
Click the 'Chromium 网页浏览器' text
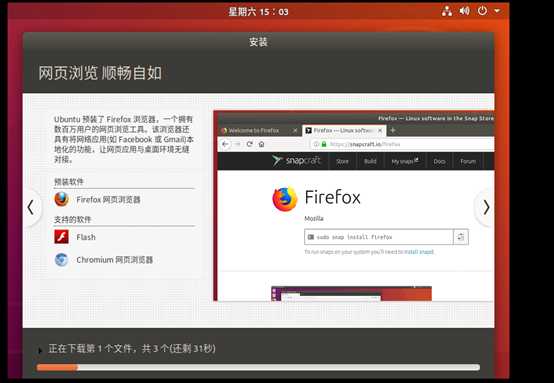pyautogui.click(x=114, y=260)
